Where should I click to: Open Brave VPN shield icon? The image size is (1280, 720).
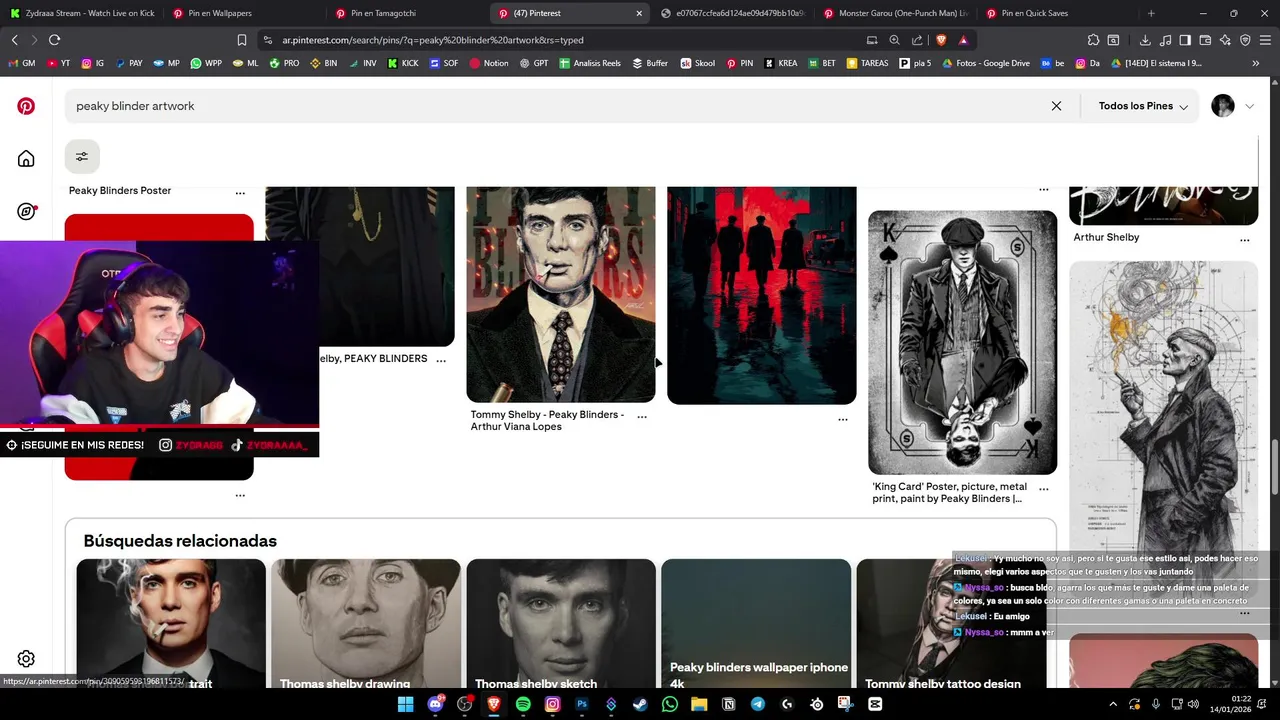tap(1245, 40)
